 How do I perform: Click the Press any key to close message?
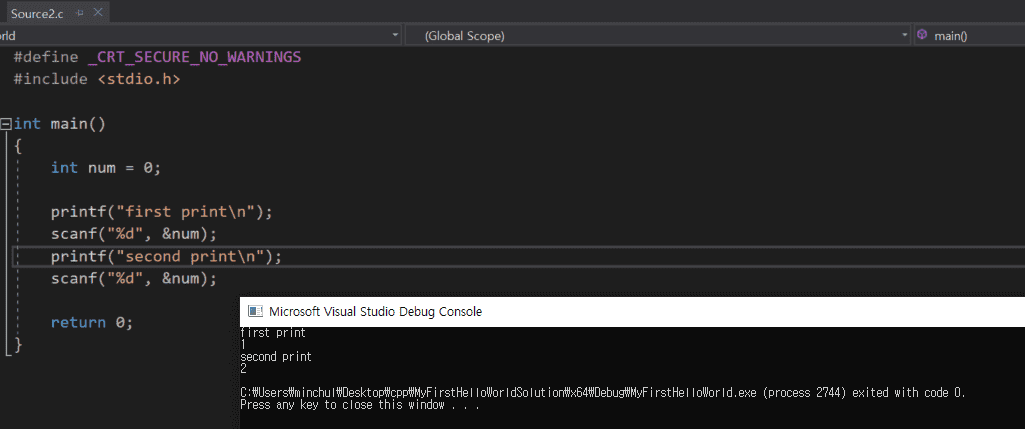pyautogui.click(x=360, y=405)
